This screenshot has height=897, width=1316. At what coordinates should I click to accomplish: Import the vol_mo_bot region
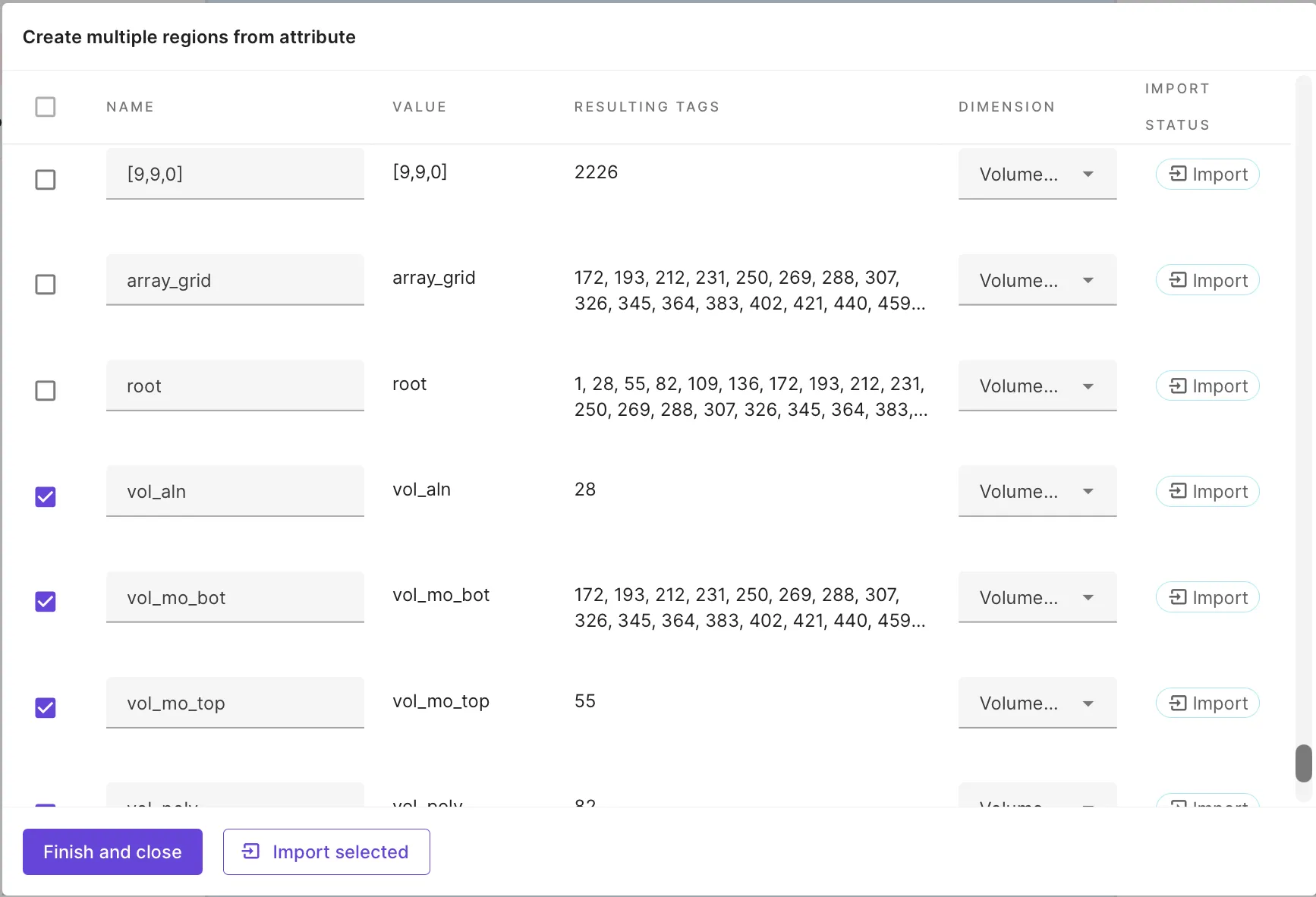pos(1207,598)
